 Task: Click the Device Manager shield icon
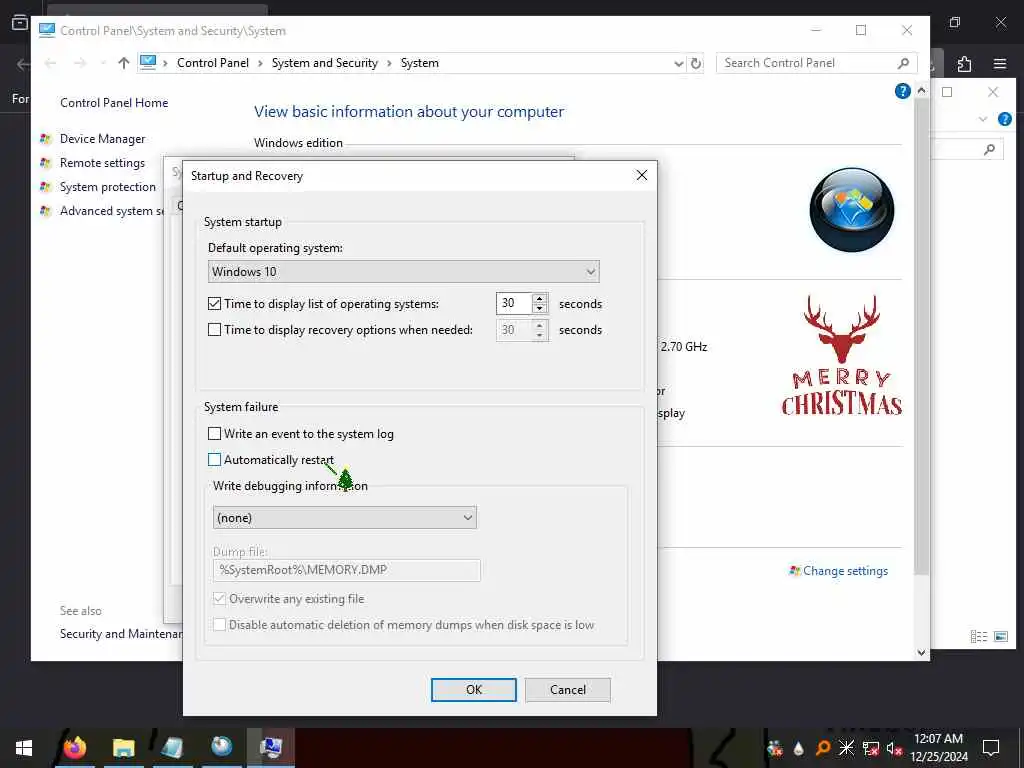[x=45, y=138]
